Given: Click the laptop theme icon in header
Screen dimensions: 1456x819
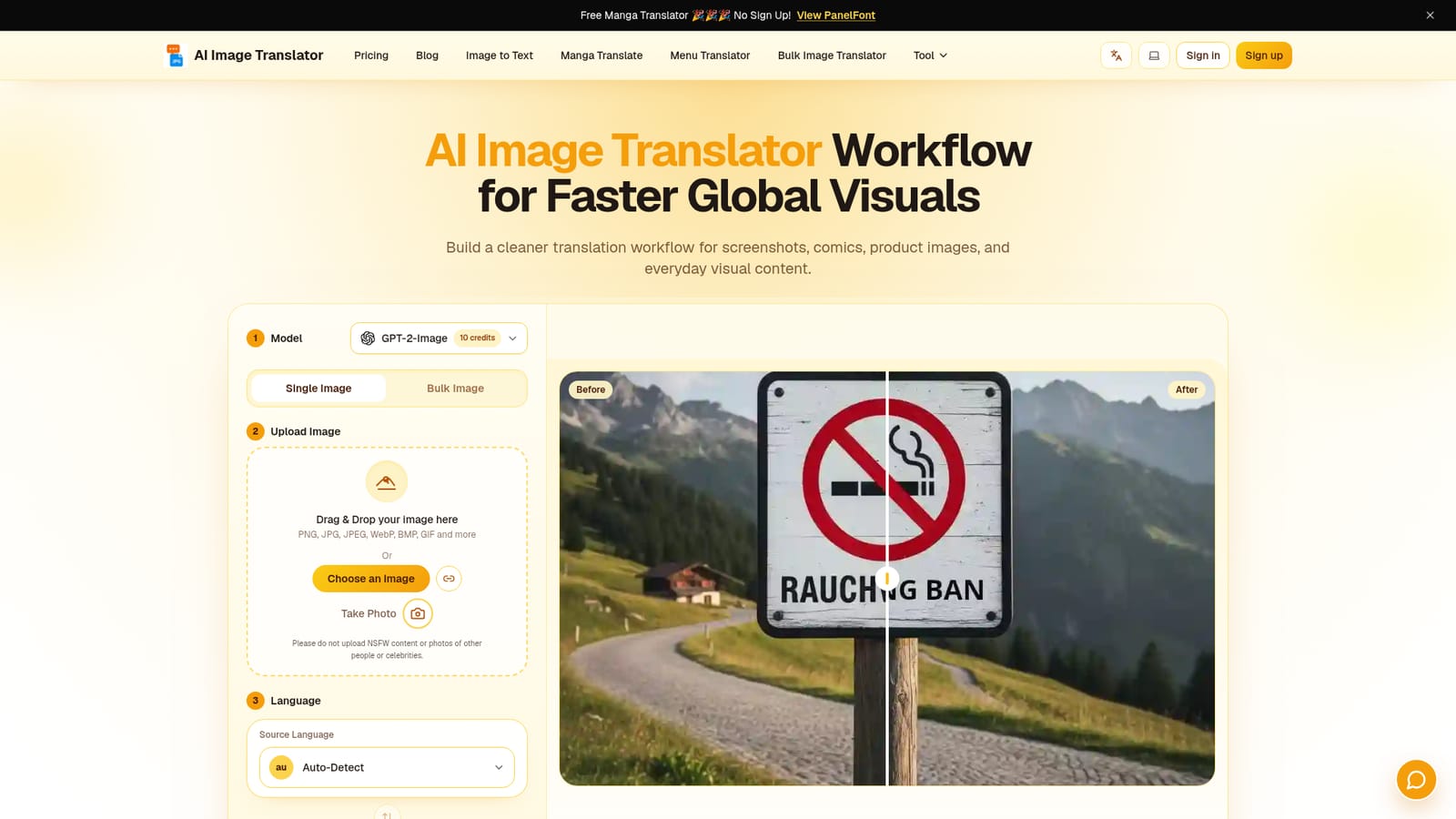Looking at the screenshot, I should (1154, 56).
